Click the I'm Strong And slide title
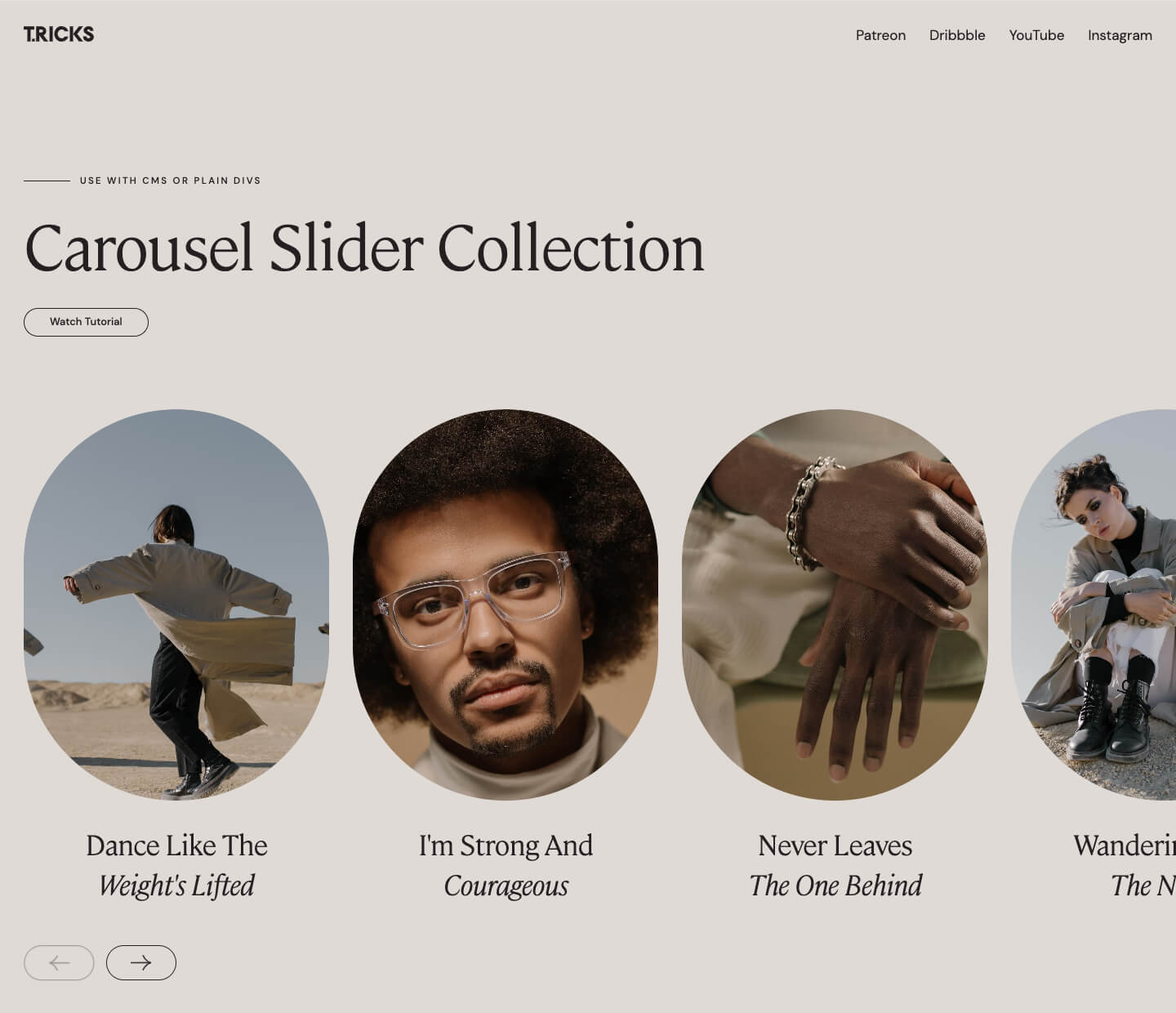 (506, 846)
